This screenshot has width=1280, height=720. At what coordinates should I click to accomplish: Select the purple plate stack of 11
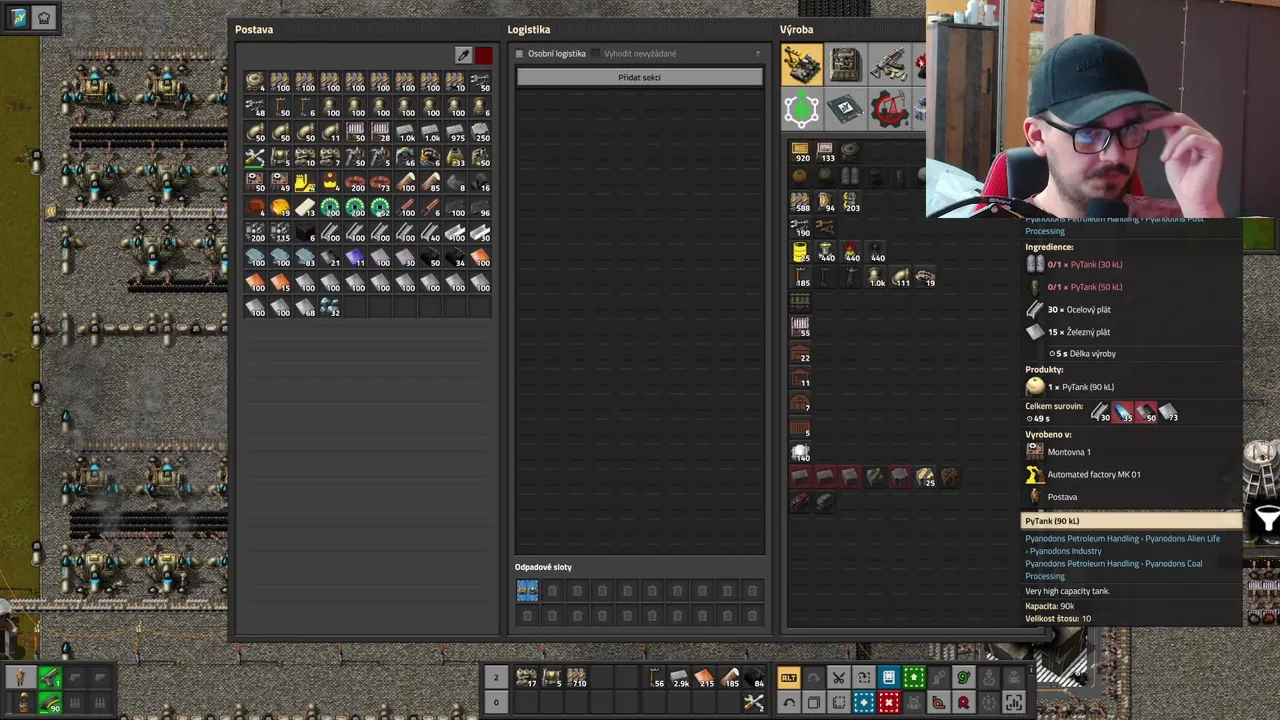pos(355,257)
